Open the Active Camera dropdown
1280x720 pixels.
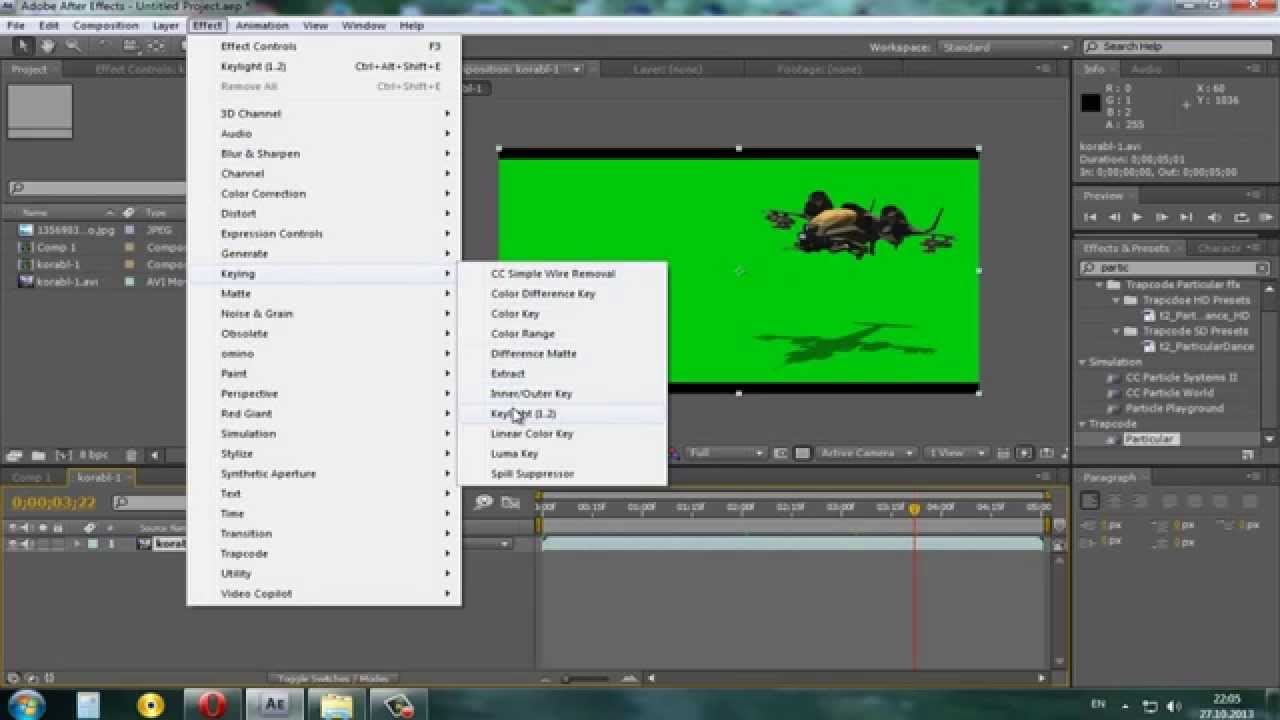(866, 453)
